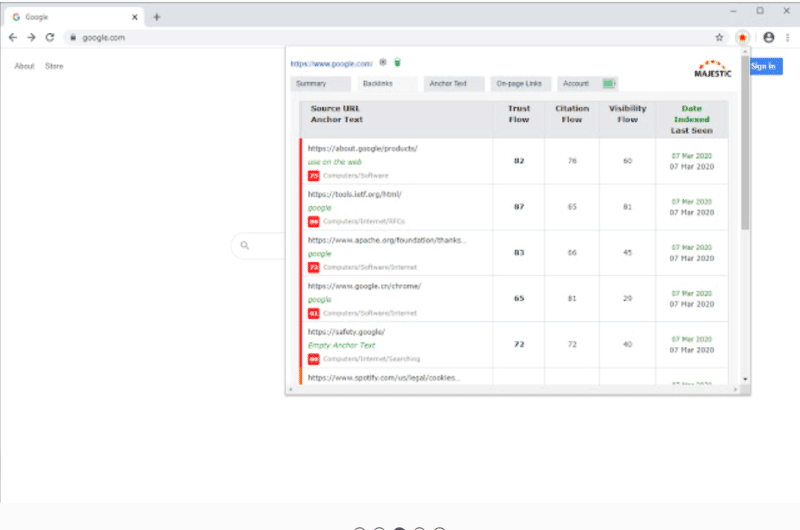Click the red badge under safety.google row
800x530 pixels.
tap(313, 359)
